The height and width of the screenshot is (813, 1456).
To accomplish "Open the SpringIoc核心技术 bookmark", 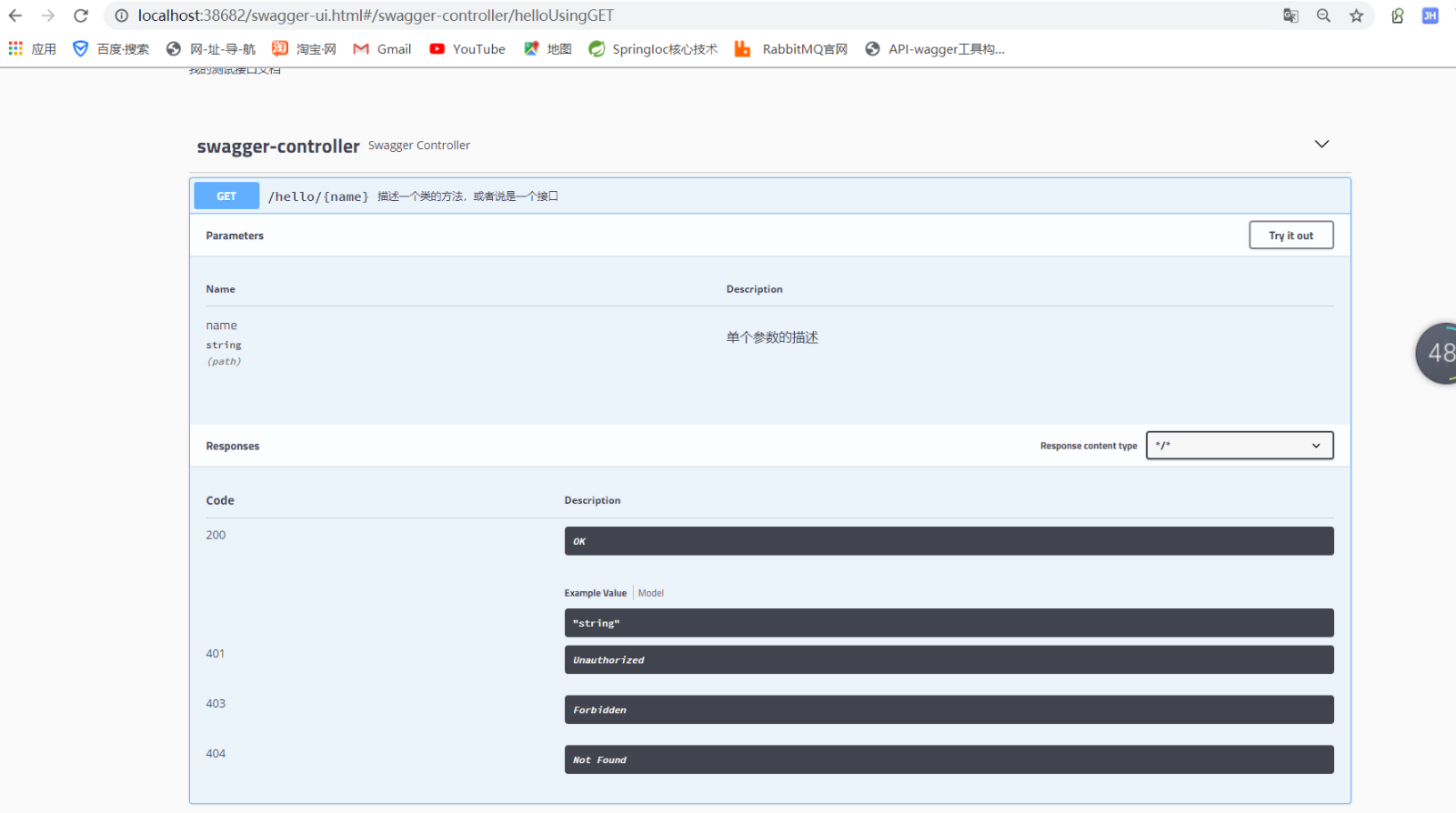I will tap(653, 49).
